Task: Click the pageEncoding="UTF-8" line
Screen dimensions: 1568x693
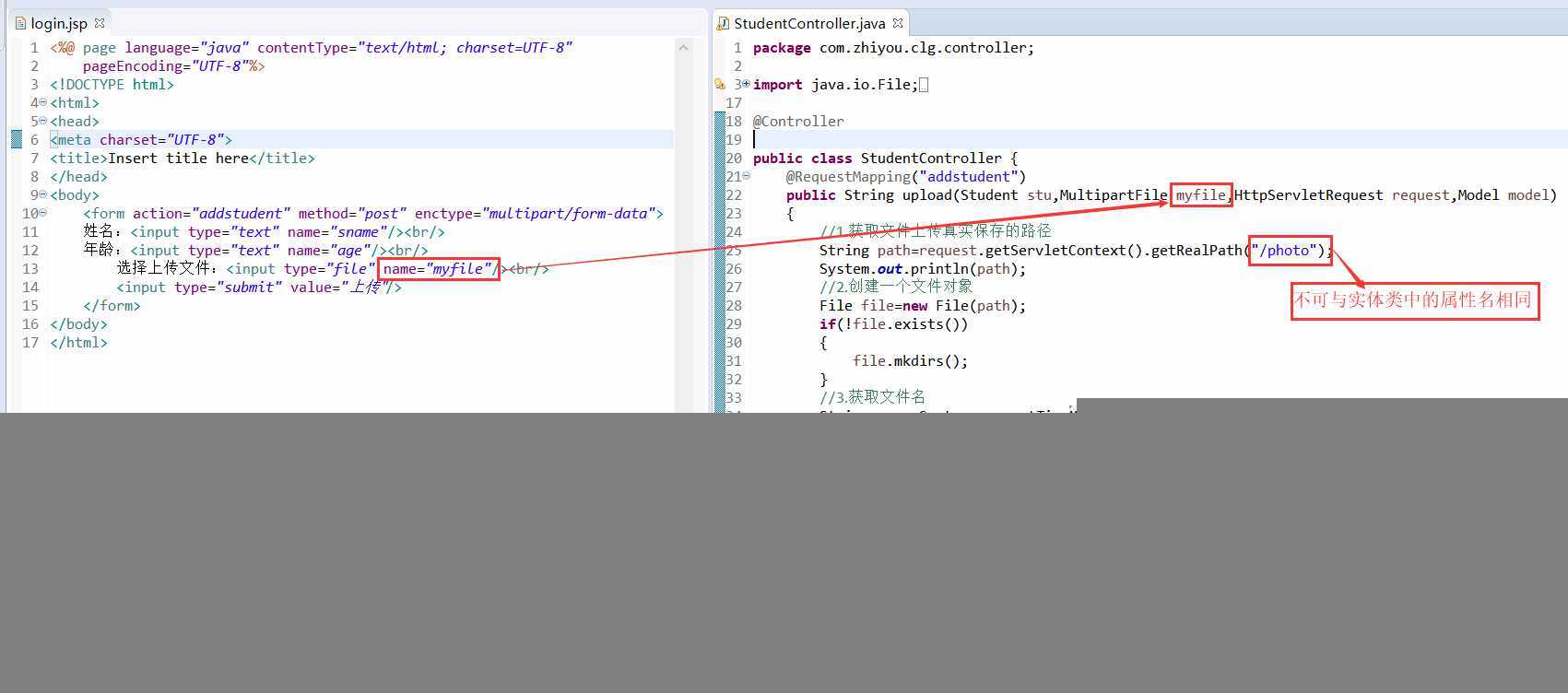Action: click(x=173, y=66)
